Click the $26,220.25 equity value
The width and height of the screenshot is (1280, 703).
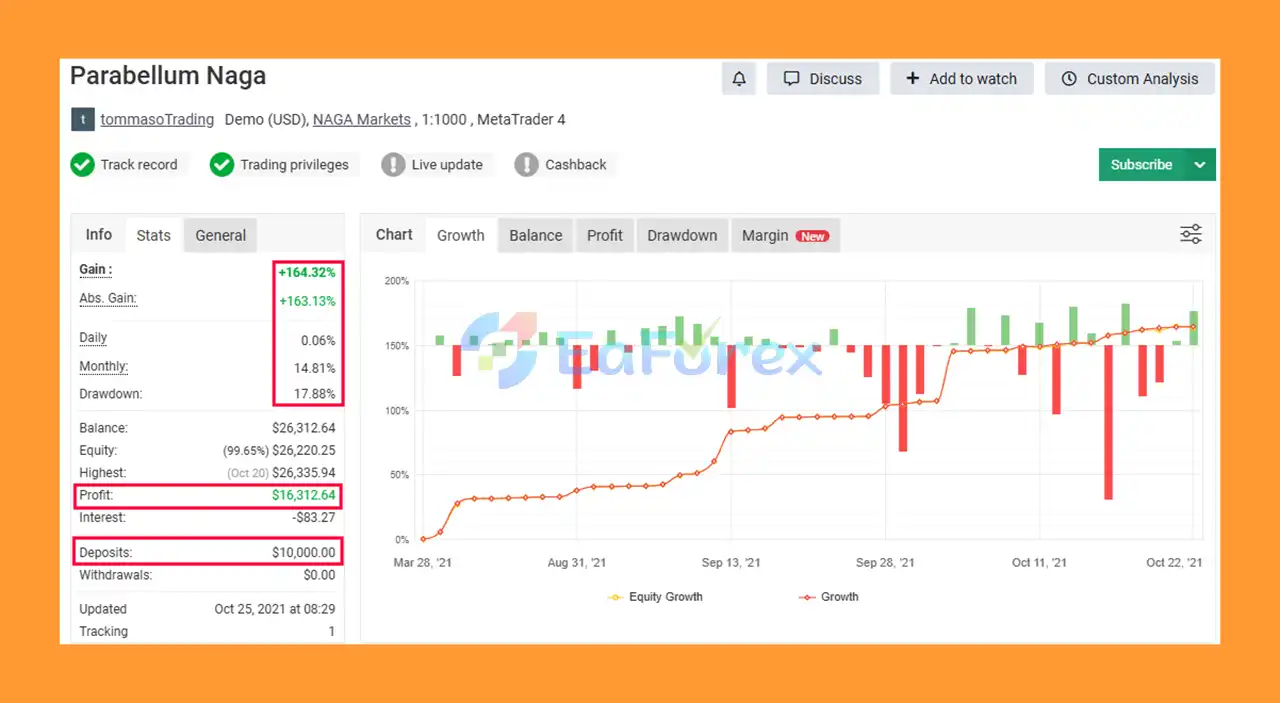(x=304, y=451)
